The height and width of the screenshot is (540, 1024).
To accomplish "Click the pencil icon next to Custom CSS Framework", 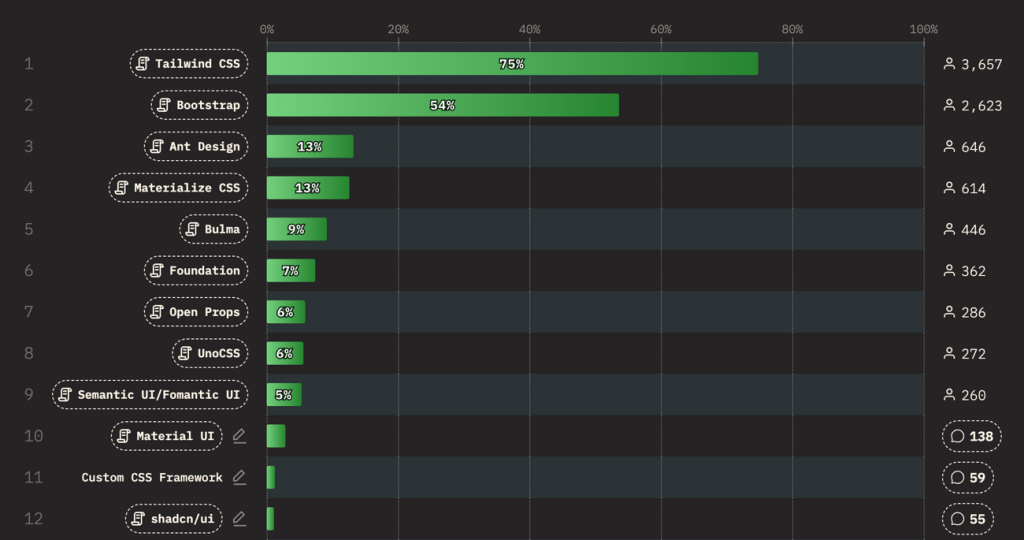I will (x=240, y=477).
